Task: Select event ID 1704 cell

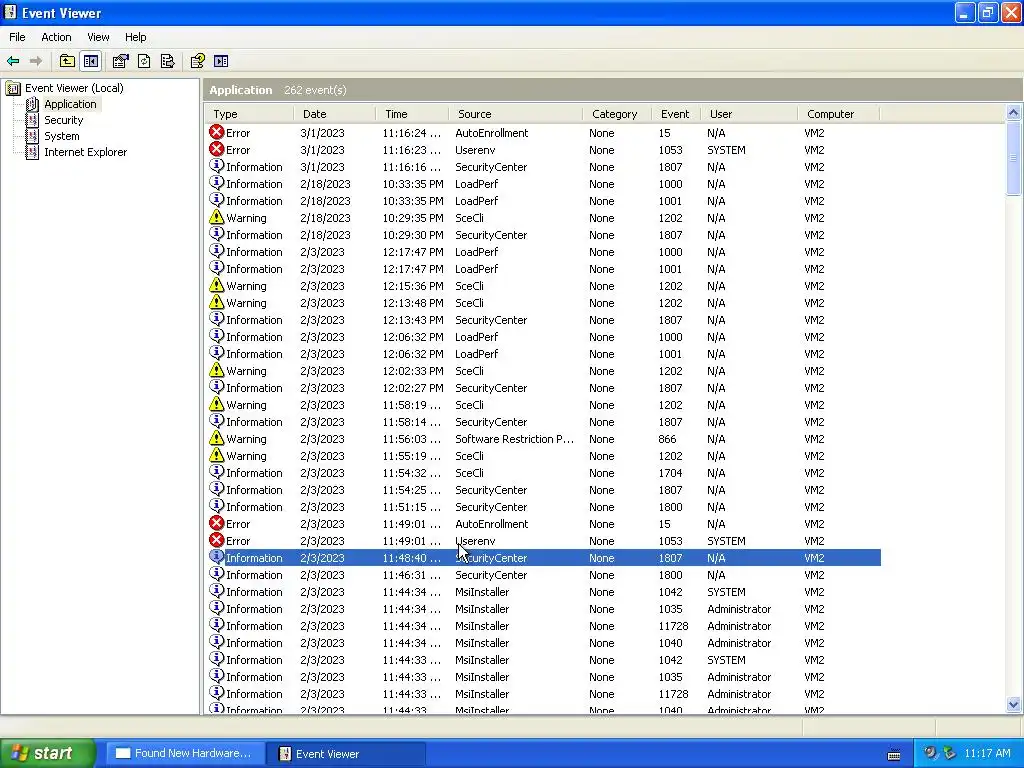Action: point(670,473)
